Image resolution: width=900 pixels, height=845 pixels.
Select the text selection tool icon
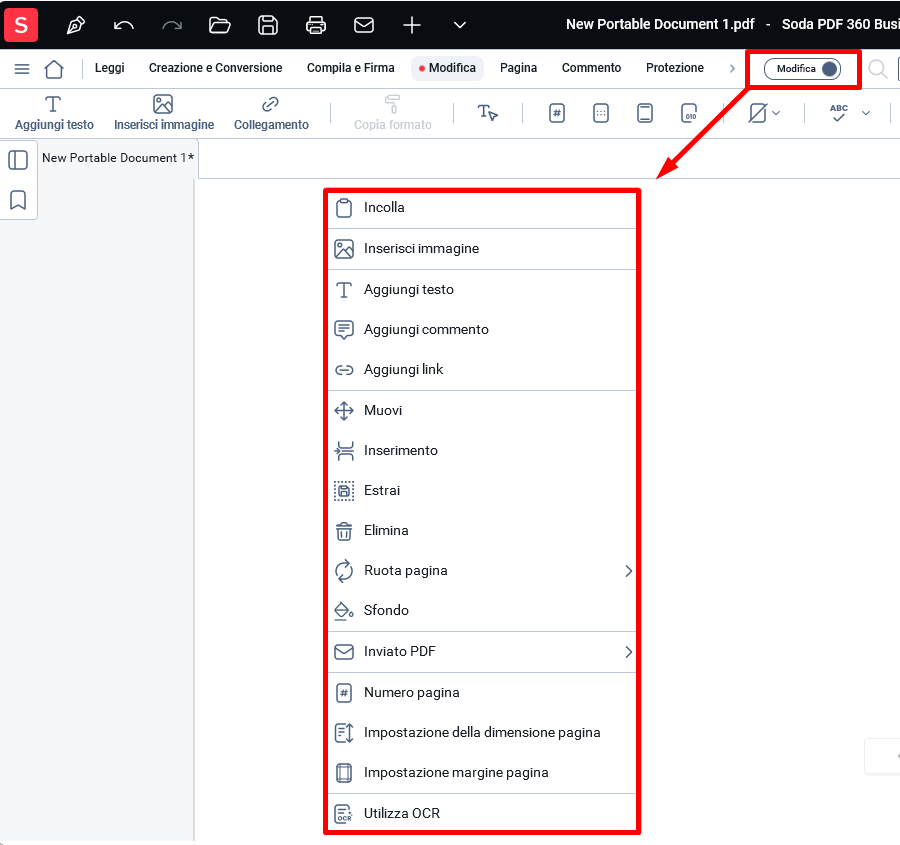coord(488,113)
